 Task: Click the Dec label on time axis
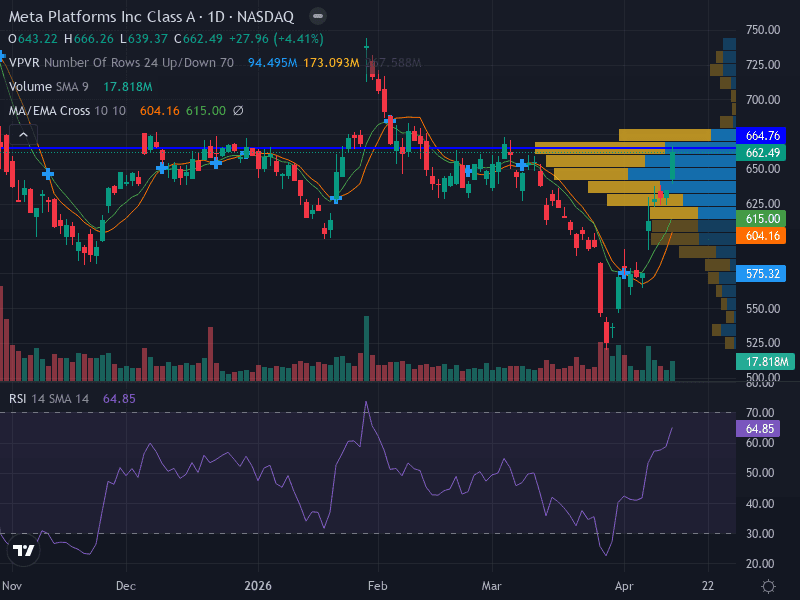126,586
